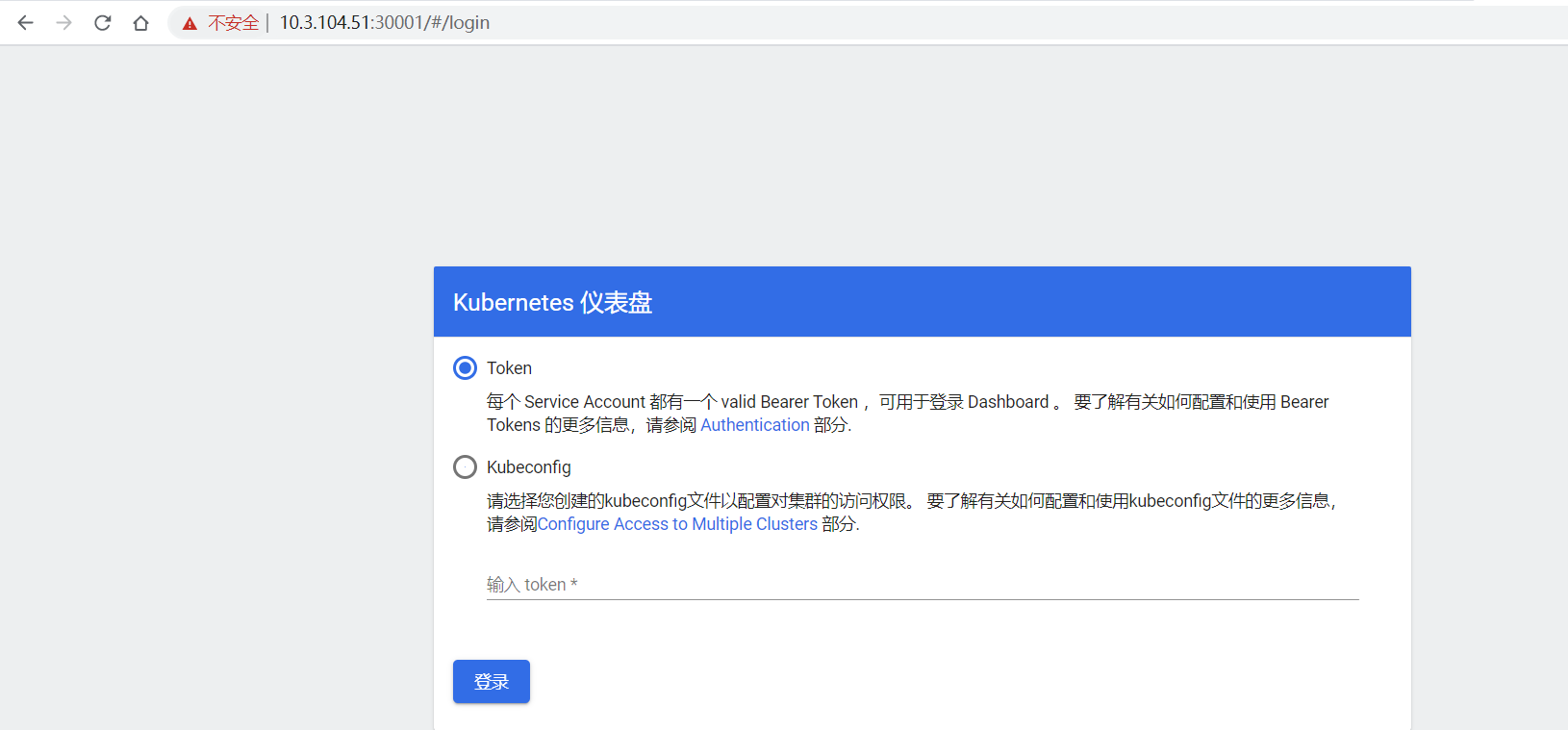Focus the 输入 token input field
This screenshot has height=730, width=1568.
(x=923, y=585)
